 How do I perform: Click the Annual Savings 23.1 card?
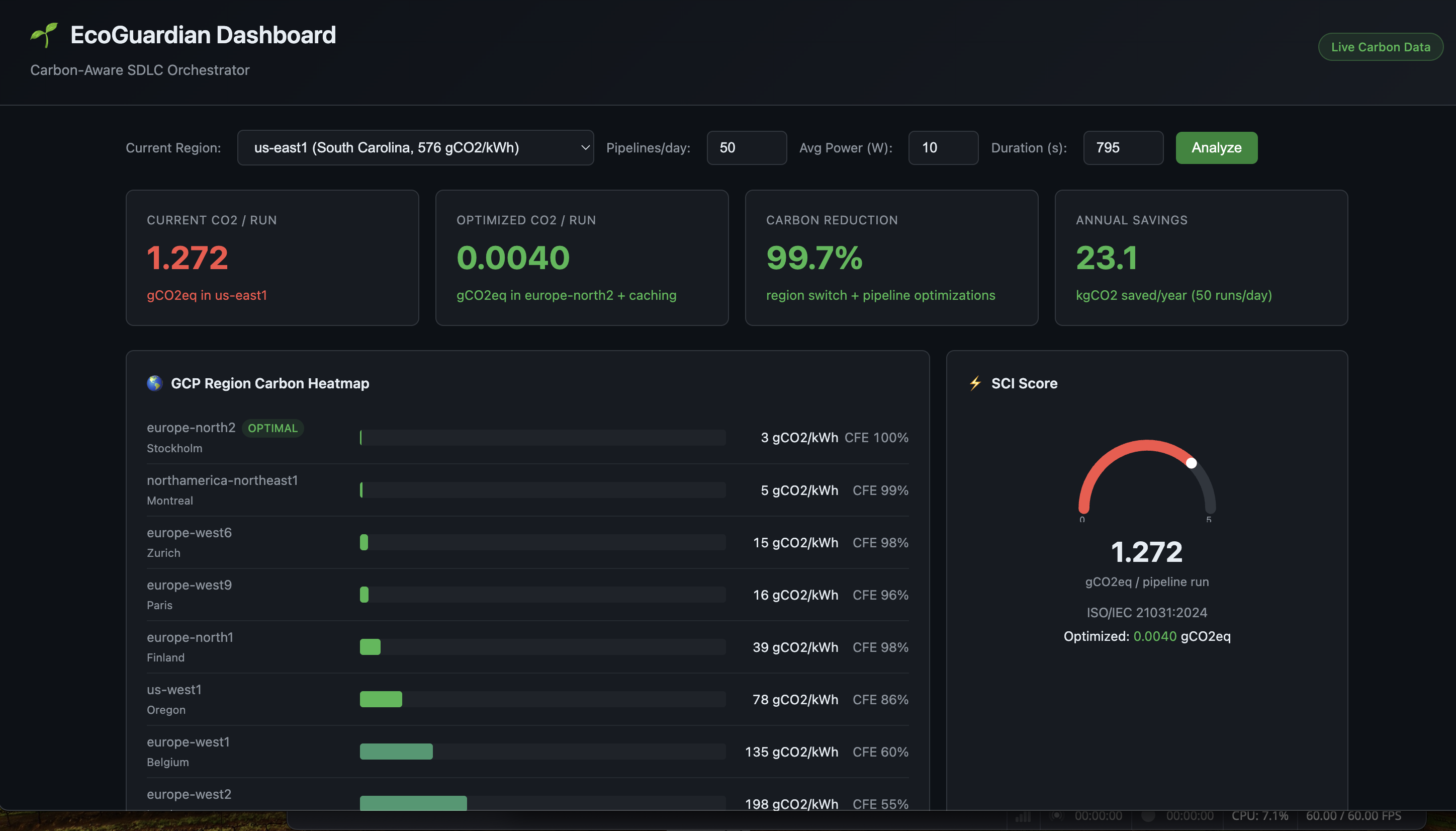1201,258
